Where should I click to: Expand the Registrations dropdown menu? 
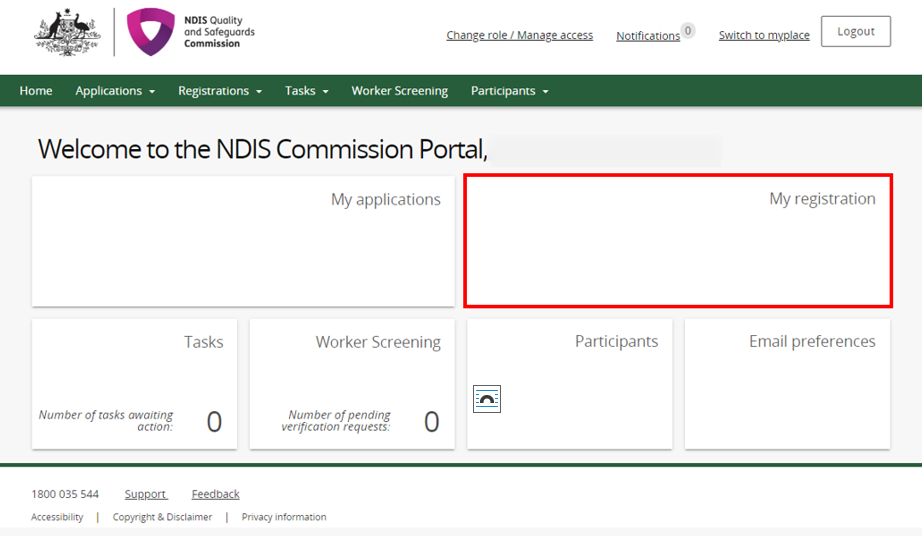coord(219,91)
